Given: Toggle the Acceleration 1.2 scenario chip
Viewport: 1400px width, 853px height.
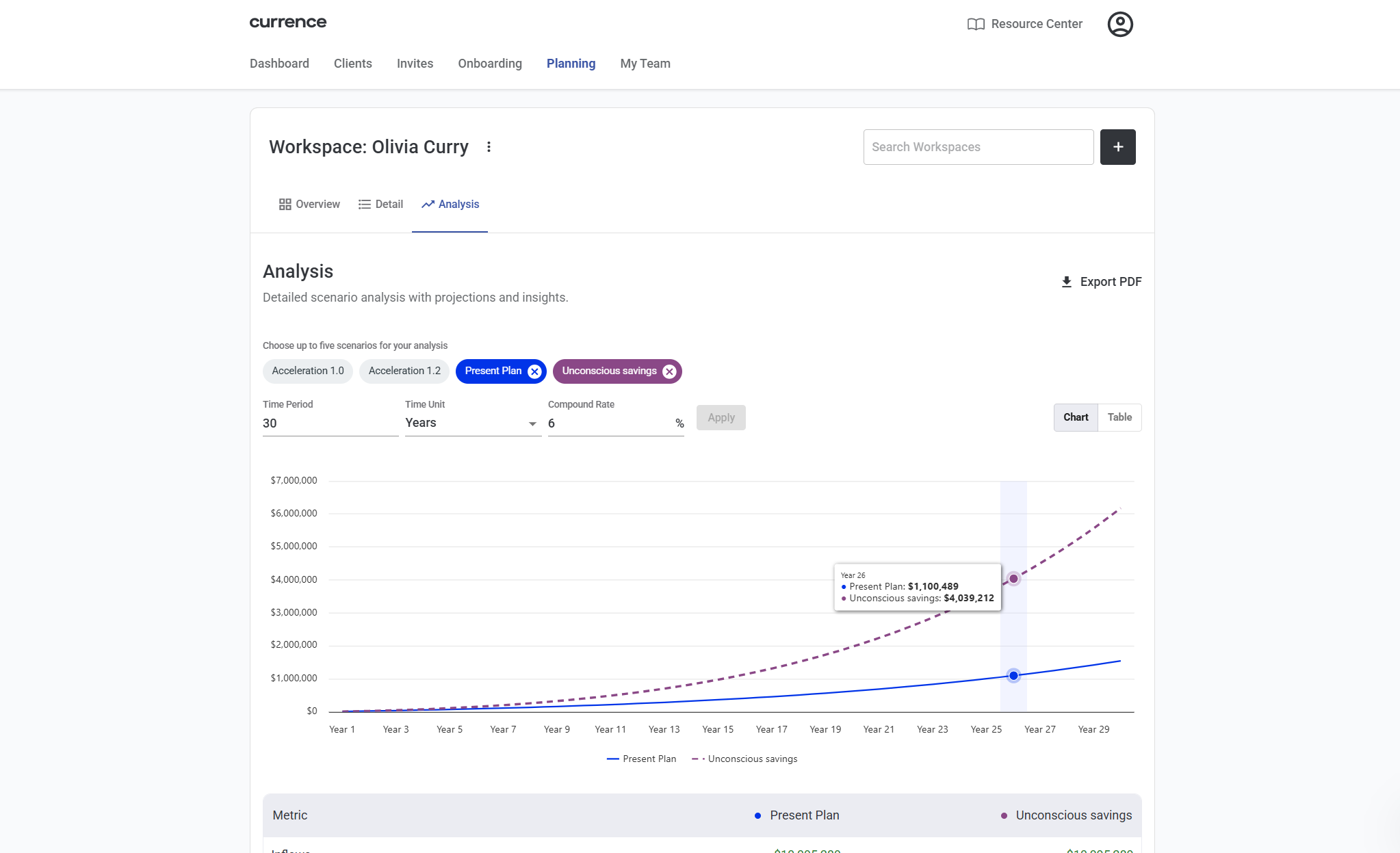Looking at the screenshot, I should 404,371.
